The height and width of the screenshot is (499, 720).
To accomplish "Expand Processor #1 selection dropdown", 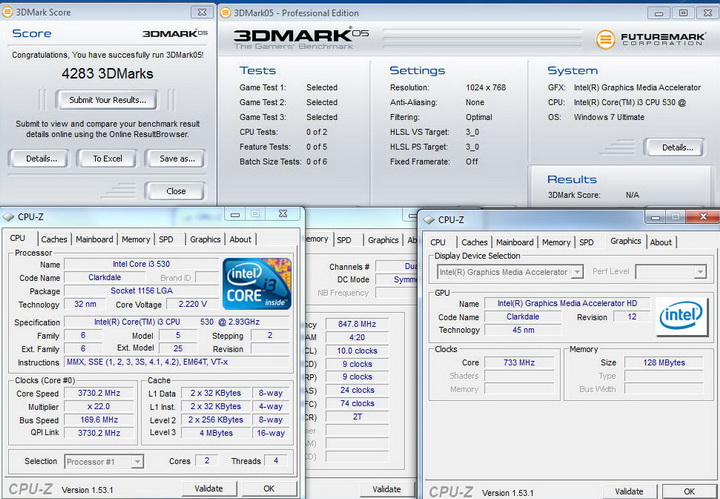I will [137, 462].
